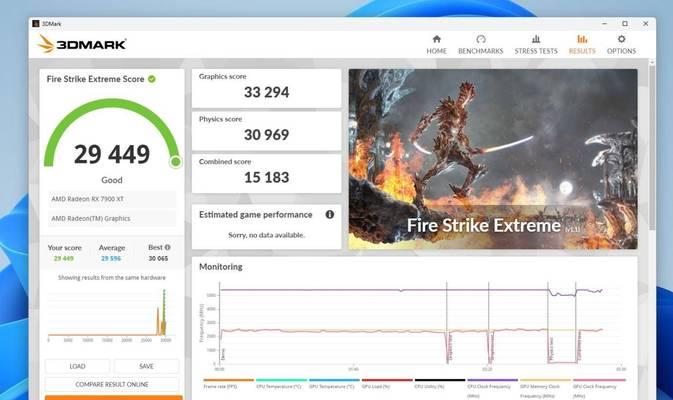The image size is (673, 400).
Task: Click the LOAD button
Action: tap(77, 366)
